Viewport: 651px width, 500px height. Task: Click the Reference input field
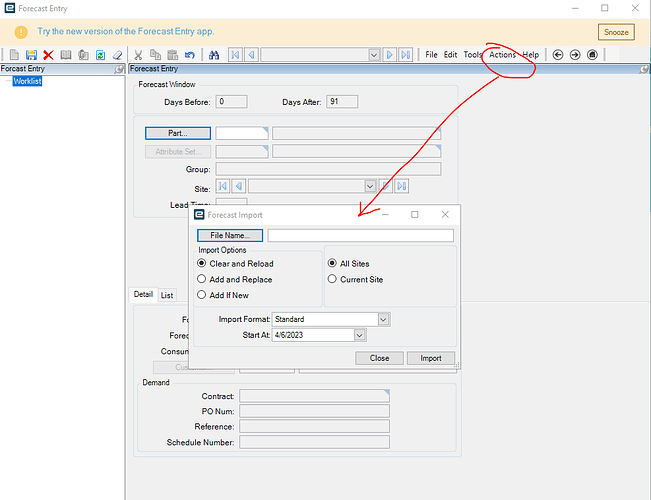point(314,426)
